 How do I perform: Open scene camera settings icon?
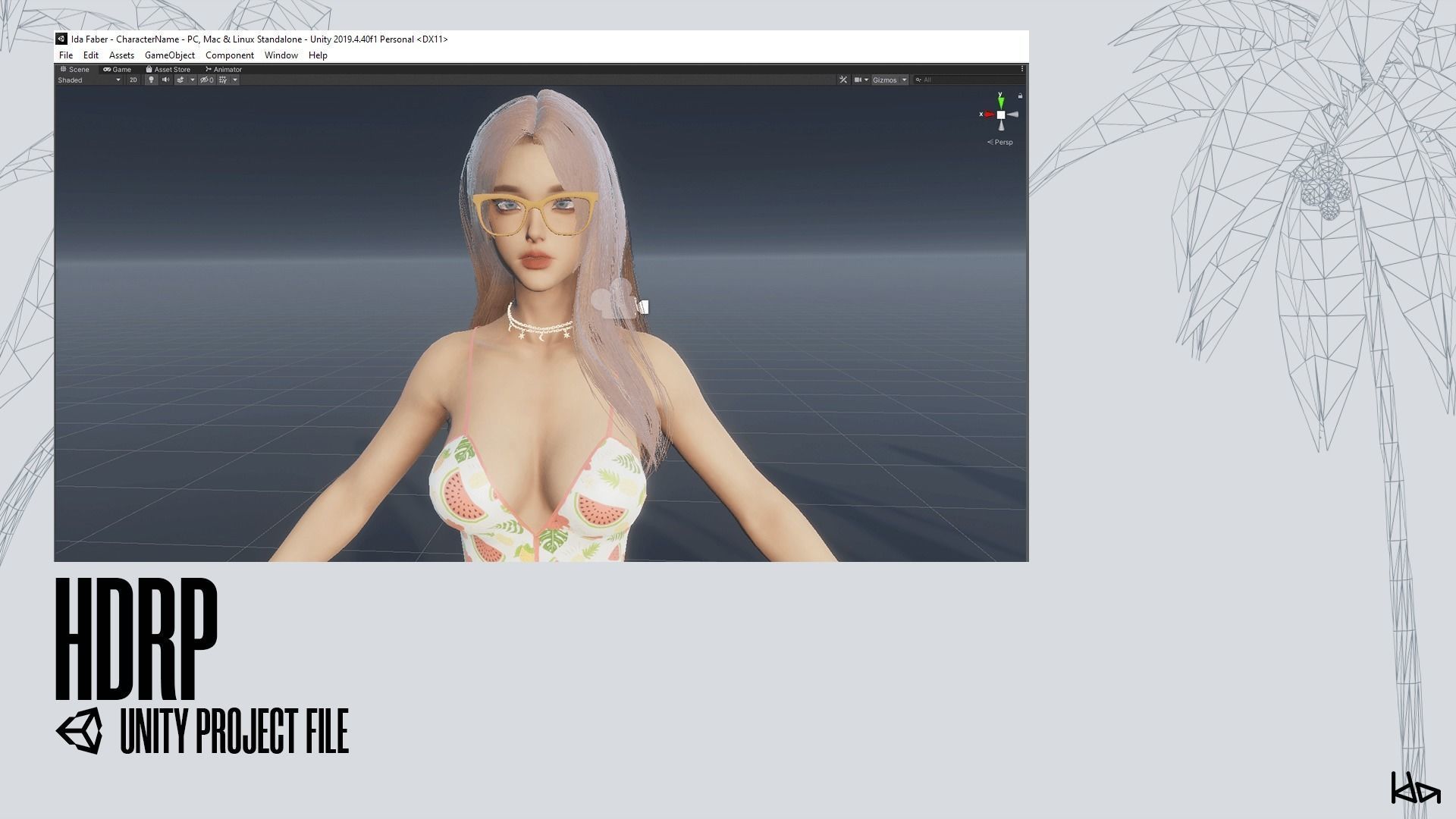pyautogui.click(x=858, y=80)
